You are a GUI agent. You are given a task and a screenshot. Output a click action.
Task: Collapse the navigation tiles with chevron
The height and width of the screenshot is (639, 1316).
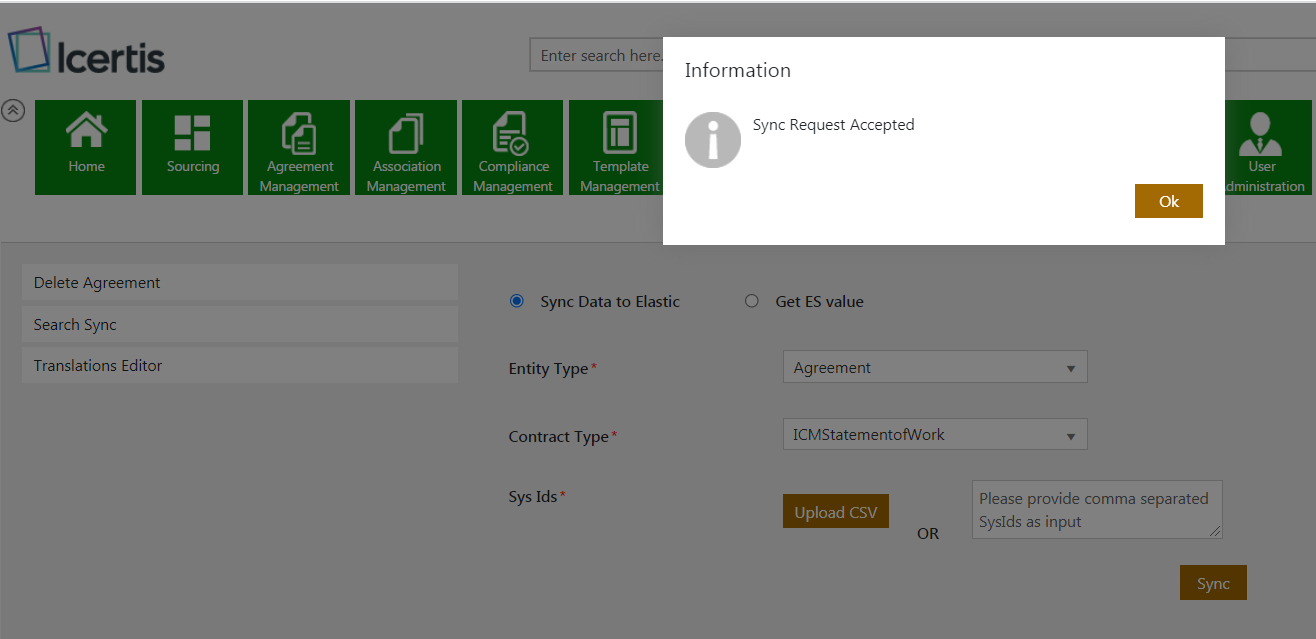[x=13, y=111]
